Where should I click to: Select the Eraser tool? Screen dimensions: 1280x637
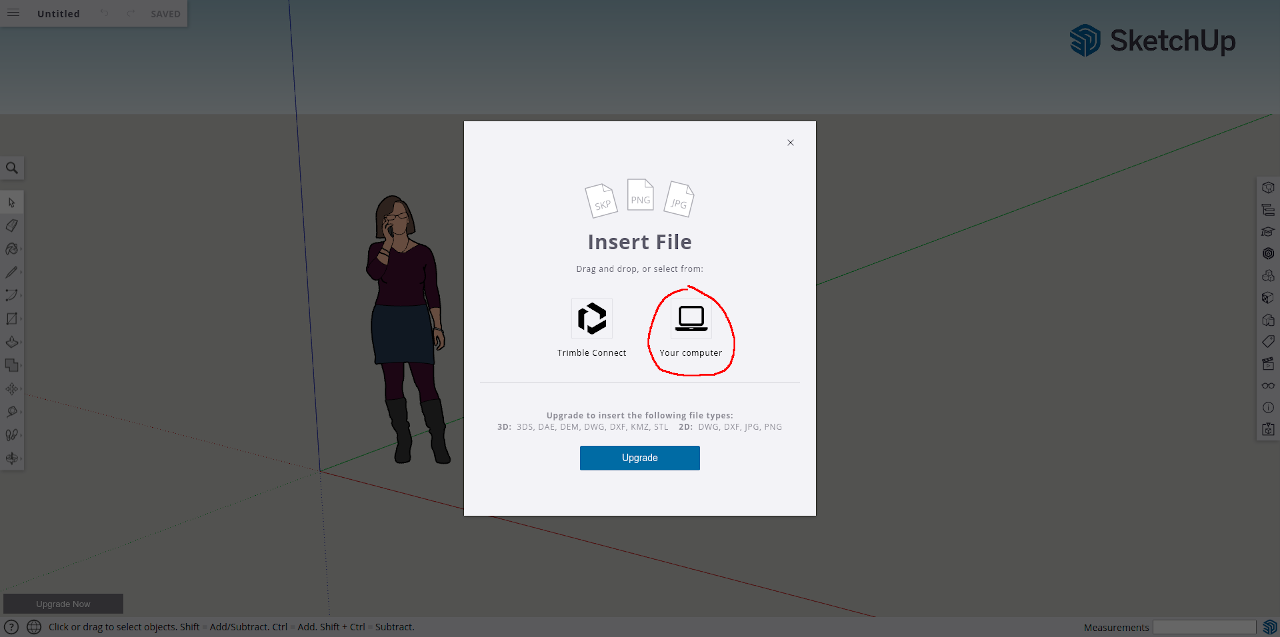click(x=12, y=225)
